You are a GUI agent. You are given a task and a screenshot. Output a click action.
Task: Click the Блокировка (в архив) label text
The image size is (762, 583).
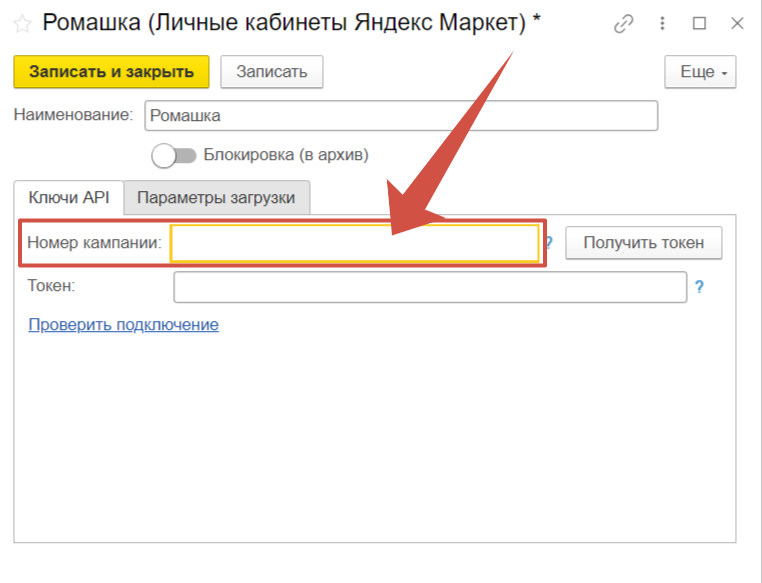point(286,155)
